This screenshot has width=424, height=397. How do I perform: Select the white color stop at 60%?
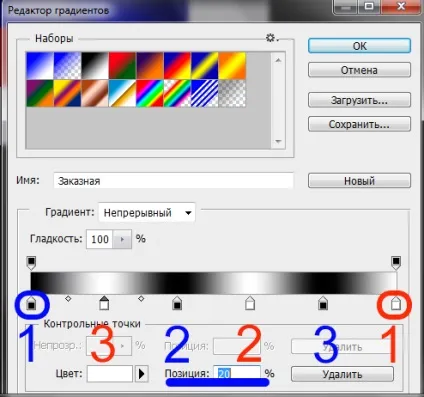tap(250, 303)
